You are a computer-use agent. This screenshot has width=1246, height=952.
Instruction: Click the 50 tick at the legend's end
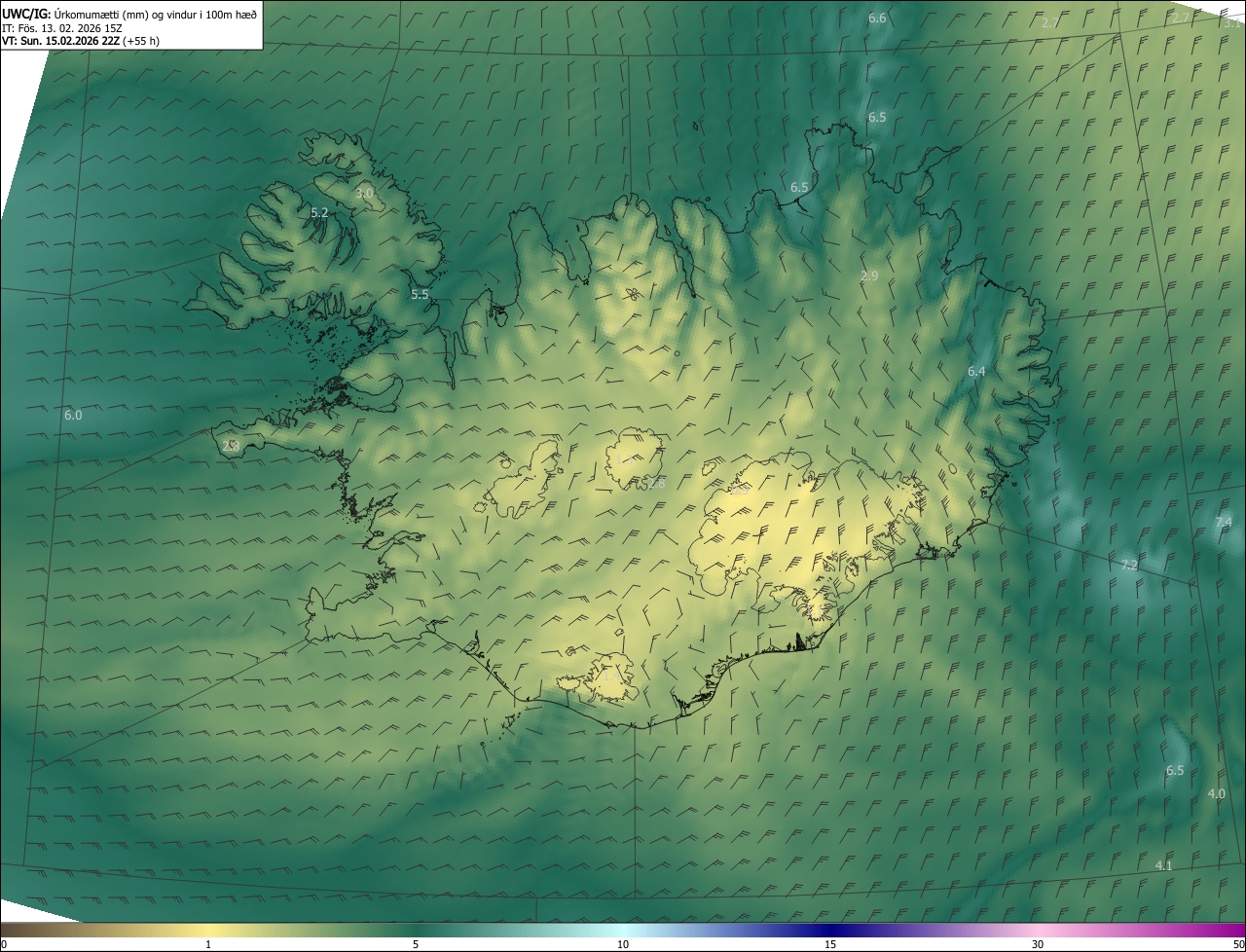click(x=1238, y=944)
